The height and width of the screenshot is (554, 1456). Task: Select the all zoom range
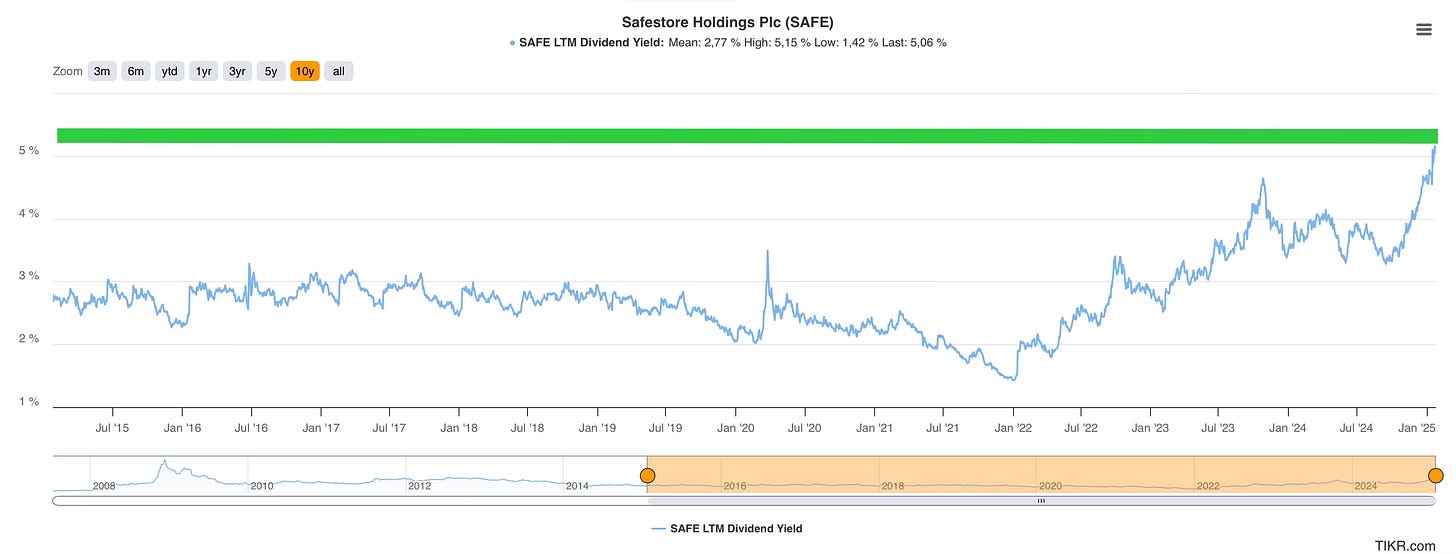point(339,71)
